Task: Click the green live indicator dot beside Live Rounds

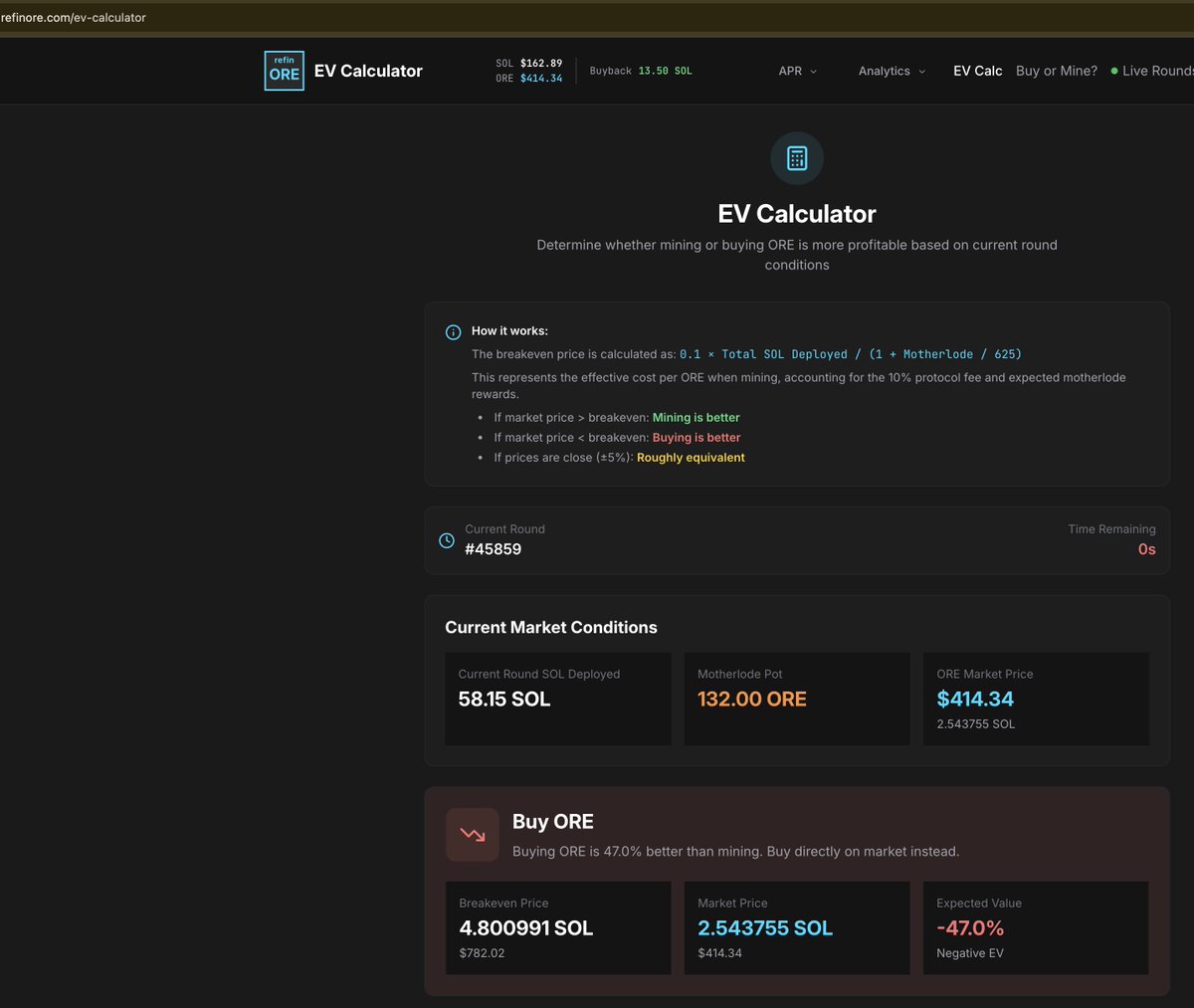Action: tap(1115, 71)
